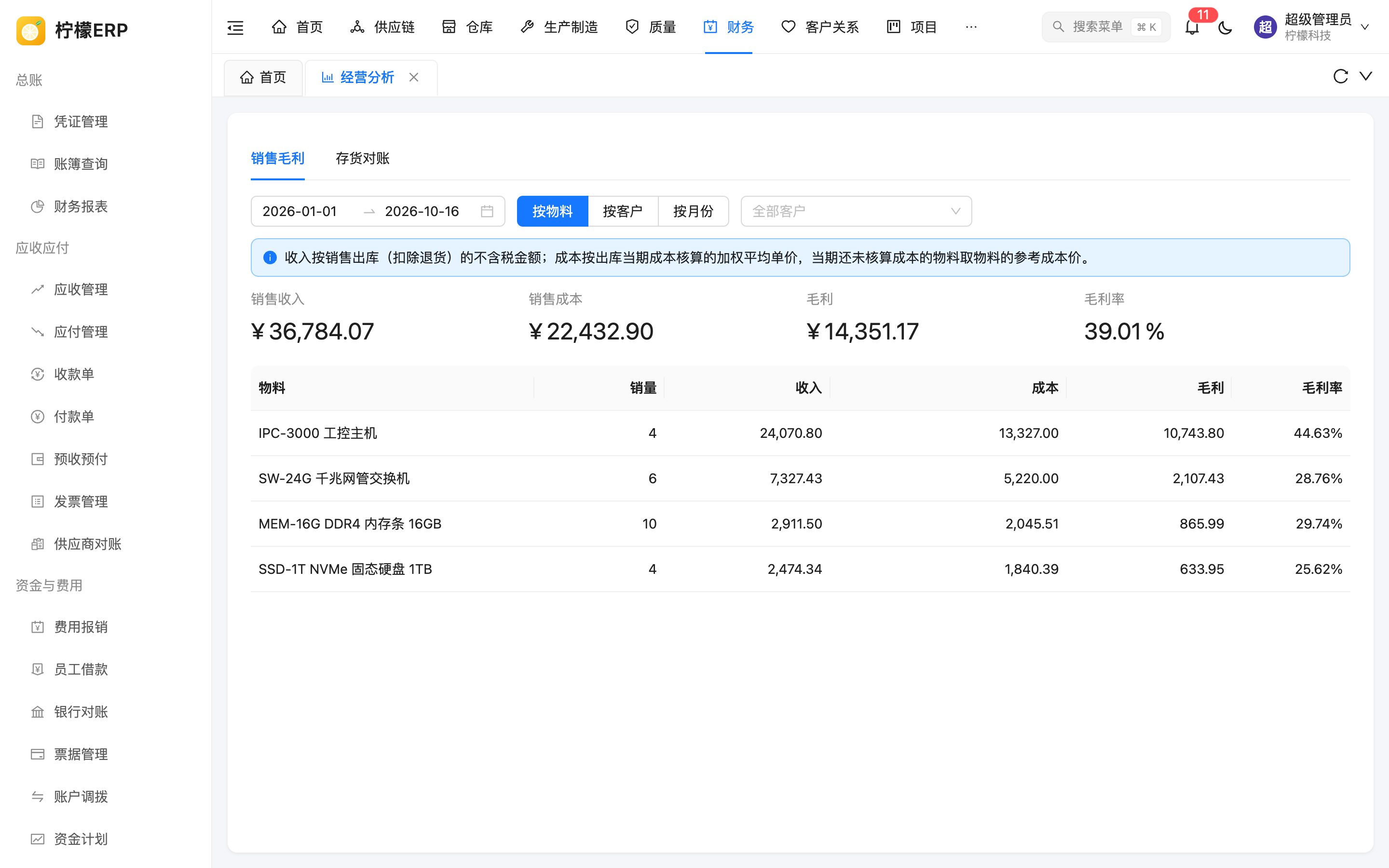This screenshot has height=868, width=1389.
Task: Click the calendar icon in date range
Action: 487,211
